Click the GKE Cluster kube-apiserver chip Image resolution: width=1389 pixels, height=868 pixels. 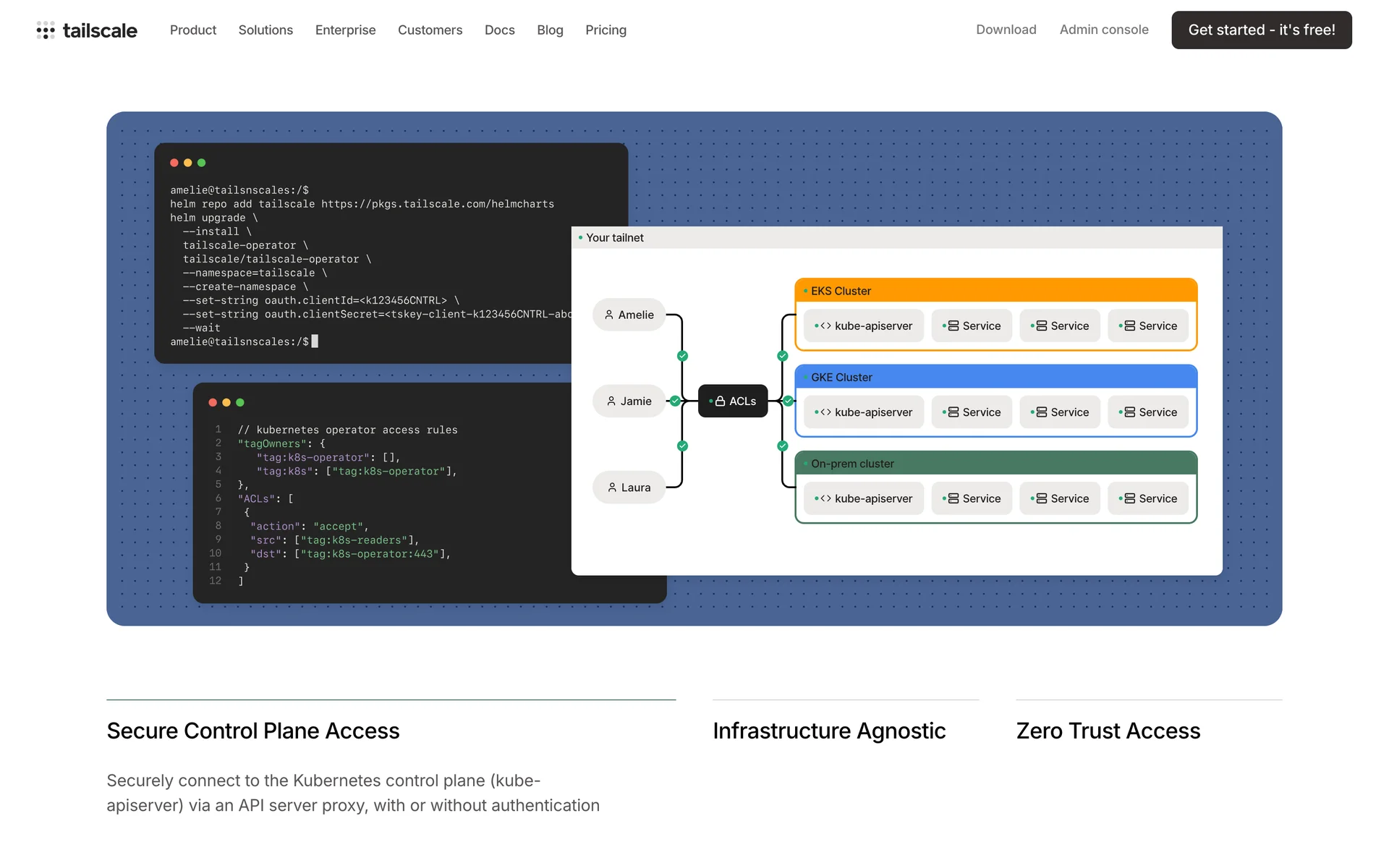point(863,412)
